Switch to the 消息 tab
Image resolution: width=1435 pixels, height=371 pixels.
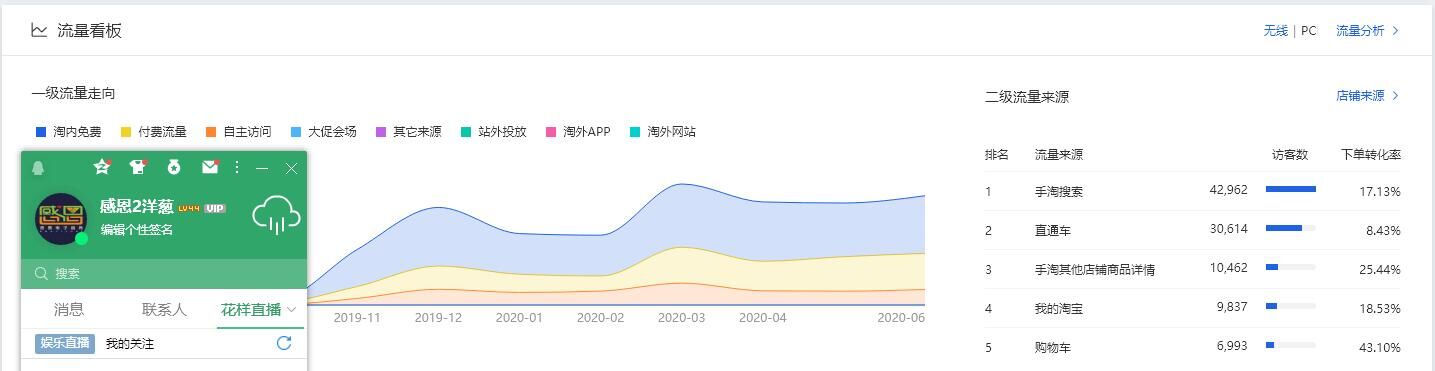point(69,310)
